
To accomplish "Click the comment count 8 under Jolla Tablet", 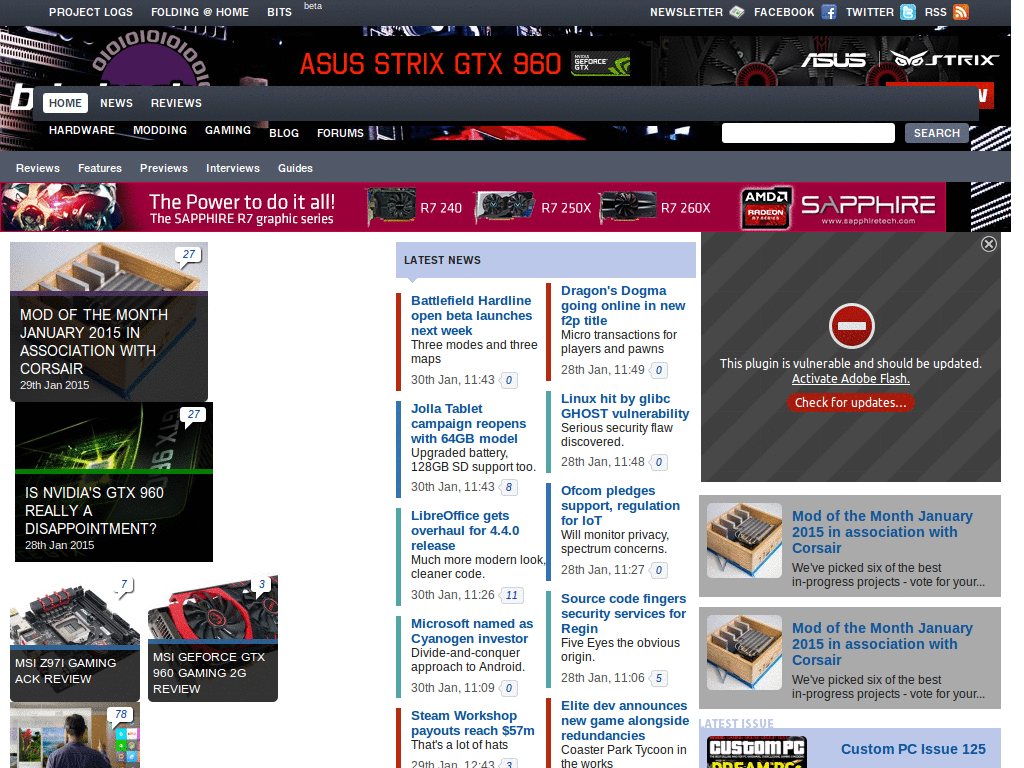I will pos(509,487).
